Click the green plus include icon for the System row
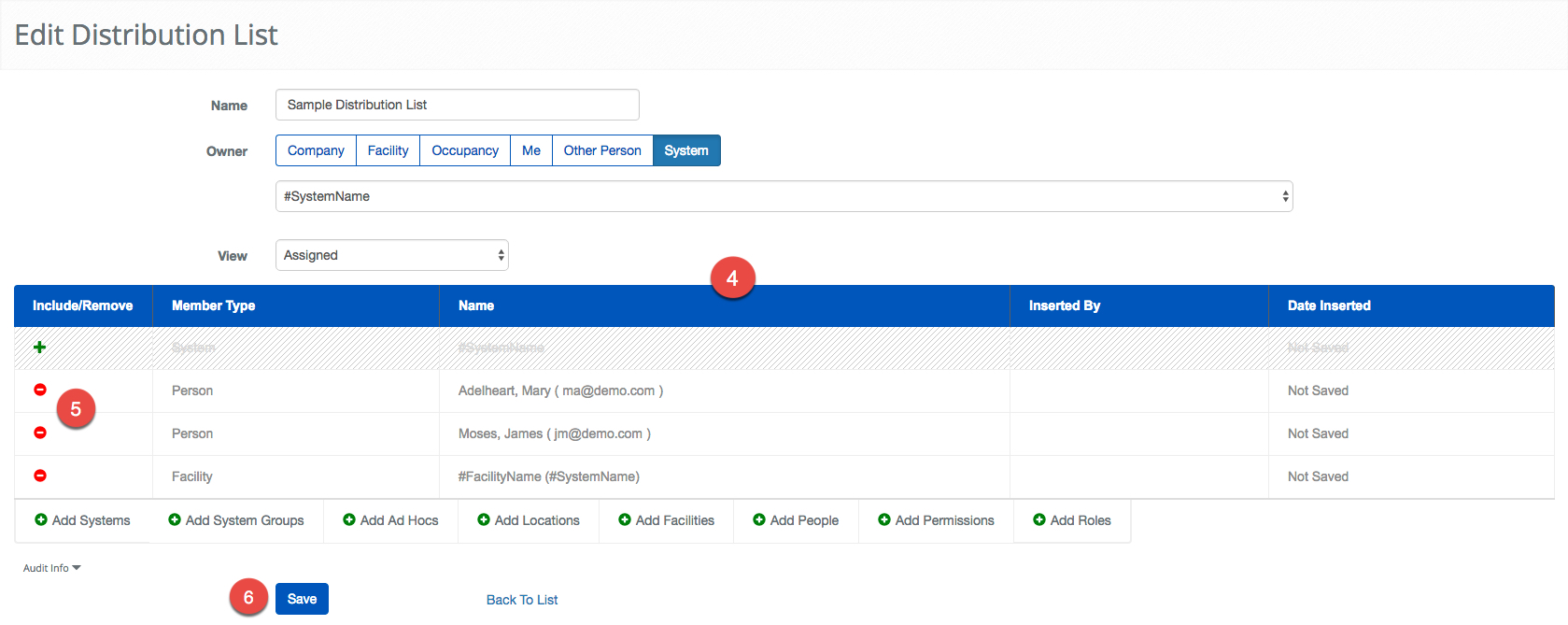Viewport: 1568px width, 625px height. coord(39,348)
